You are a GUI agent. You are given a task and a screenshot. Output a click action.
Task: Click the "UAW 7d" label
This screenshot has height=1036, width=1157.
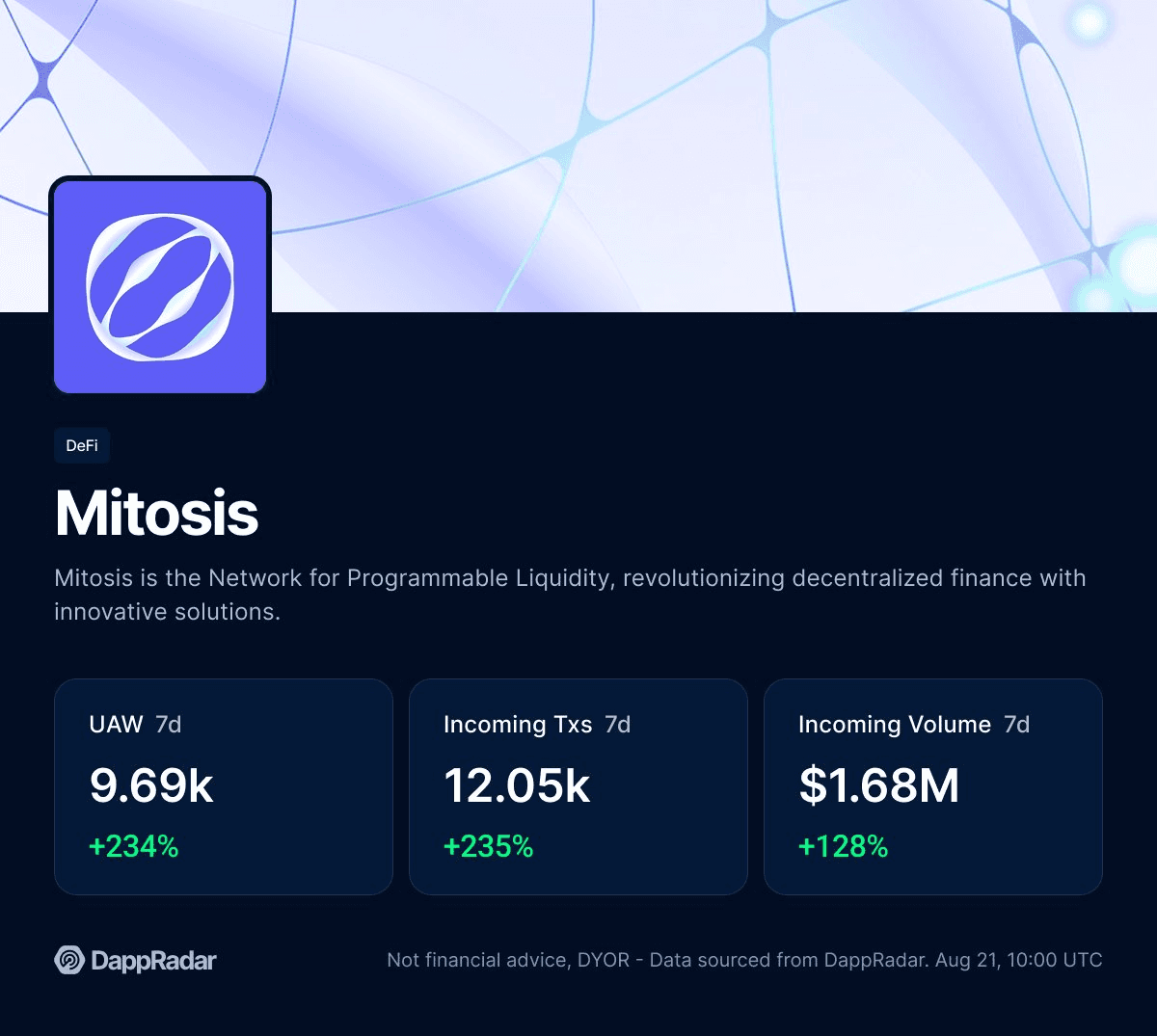pos(135,725)
